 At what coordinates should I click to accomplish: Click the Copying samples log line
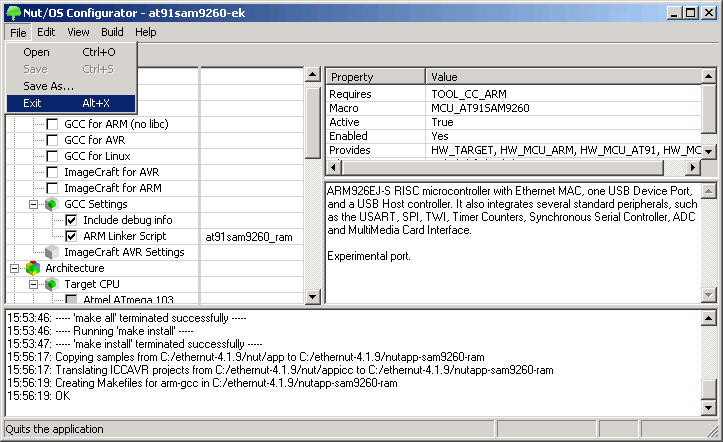click(x=246, y=357)
